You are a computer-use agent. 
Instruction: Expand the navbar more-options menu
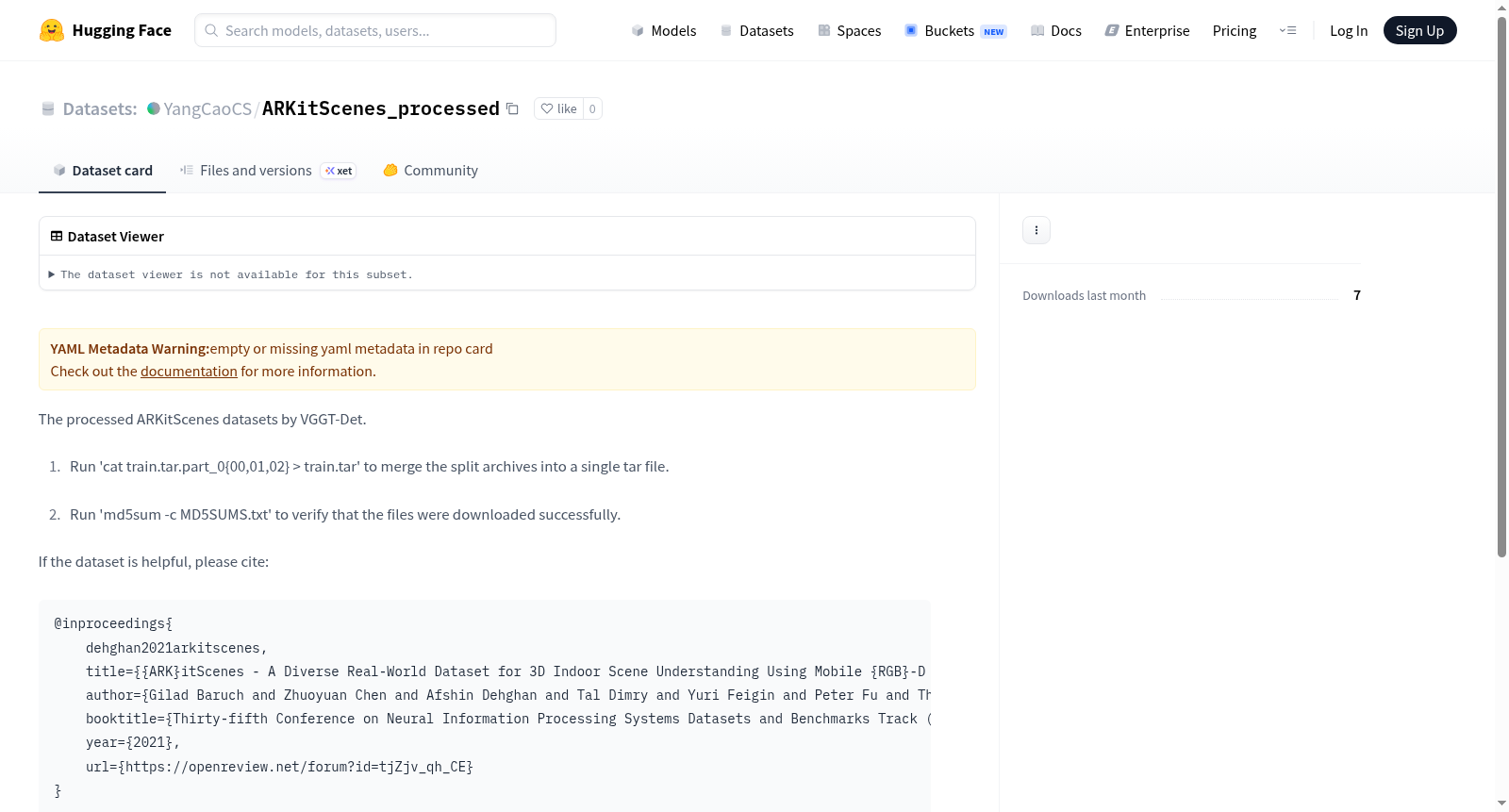[x=1287, y=30]
